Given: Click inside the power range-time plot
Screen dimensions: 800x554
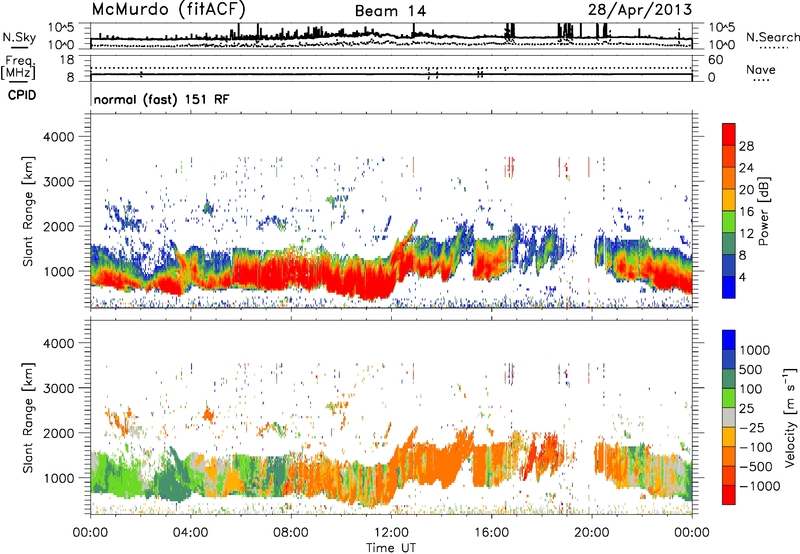Looking at the screenshot, I should 391,211.
